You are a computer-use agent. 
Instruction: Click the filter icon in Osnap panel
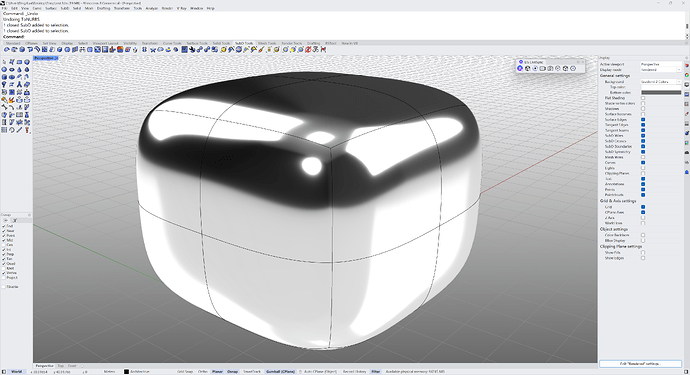15,220
